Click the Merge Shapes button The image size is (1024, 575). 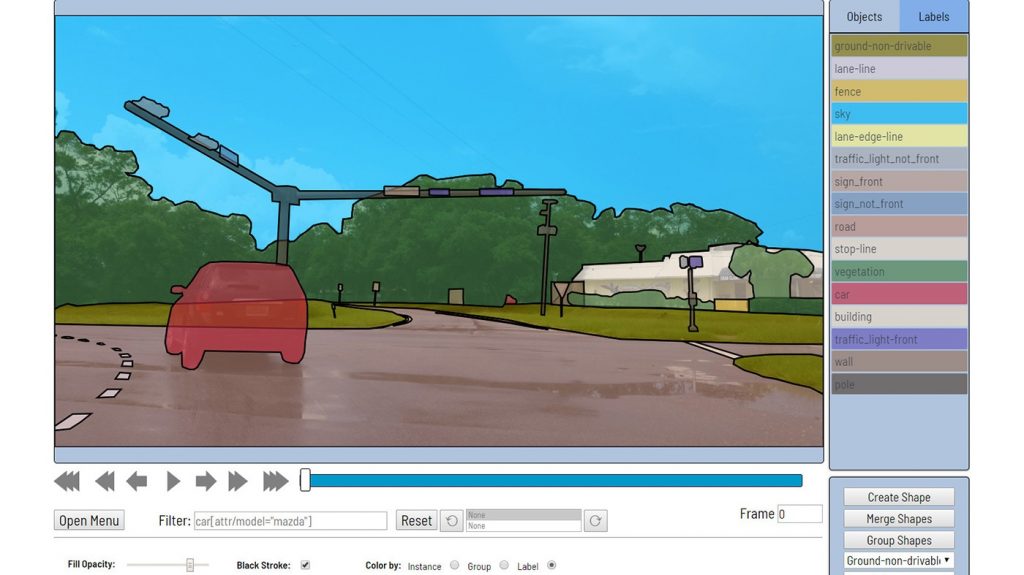click(899, 519)
